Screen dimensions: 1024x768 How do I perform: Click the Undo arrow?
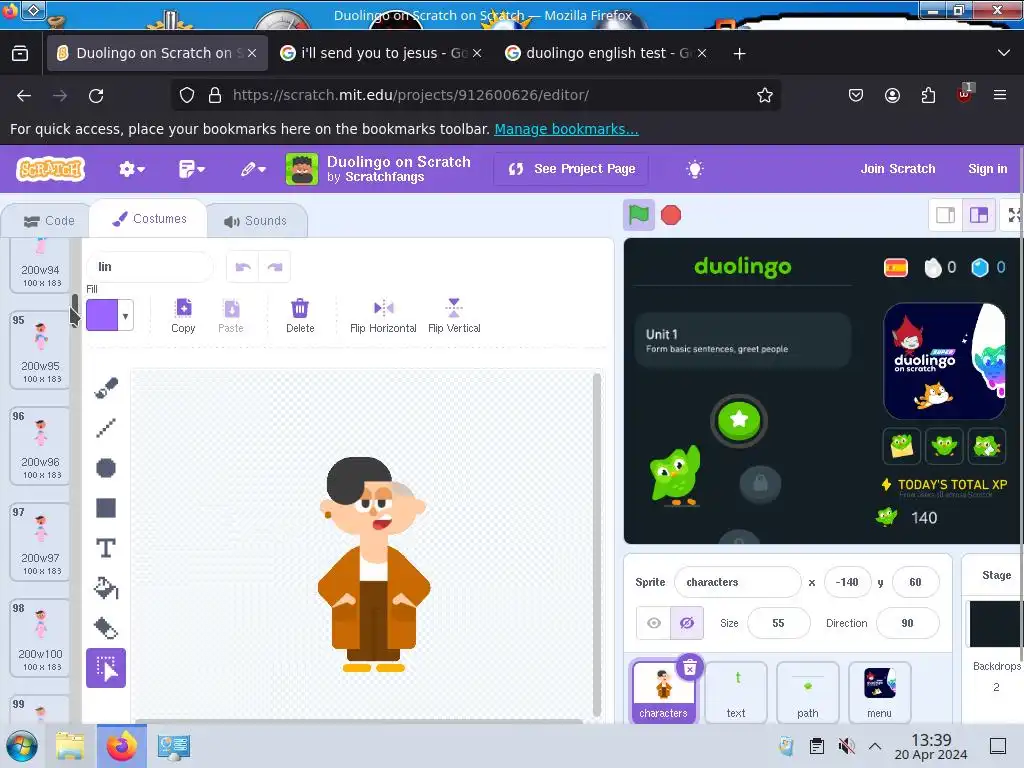[243, 267]
